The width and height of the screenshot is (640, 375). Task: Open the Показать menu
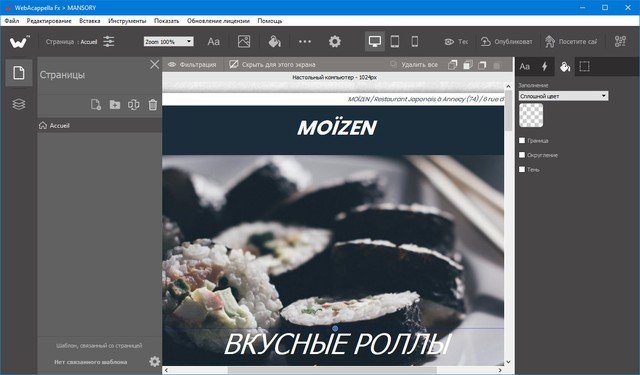tap(167, 21)
